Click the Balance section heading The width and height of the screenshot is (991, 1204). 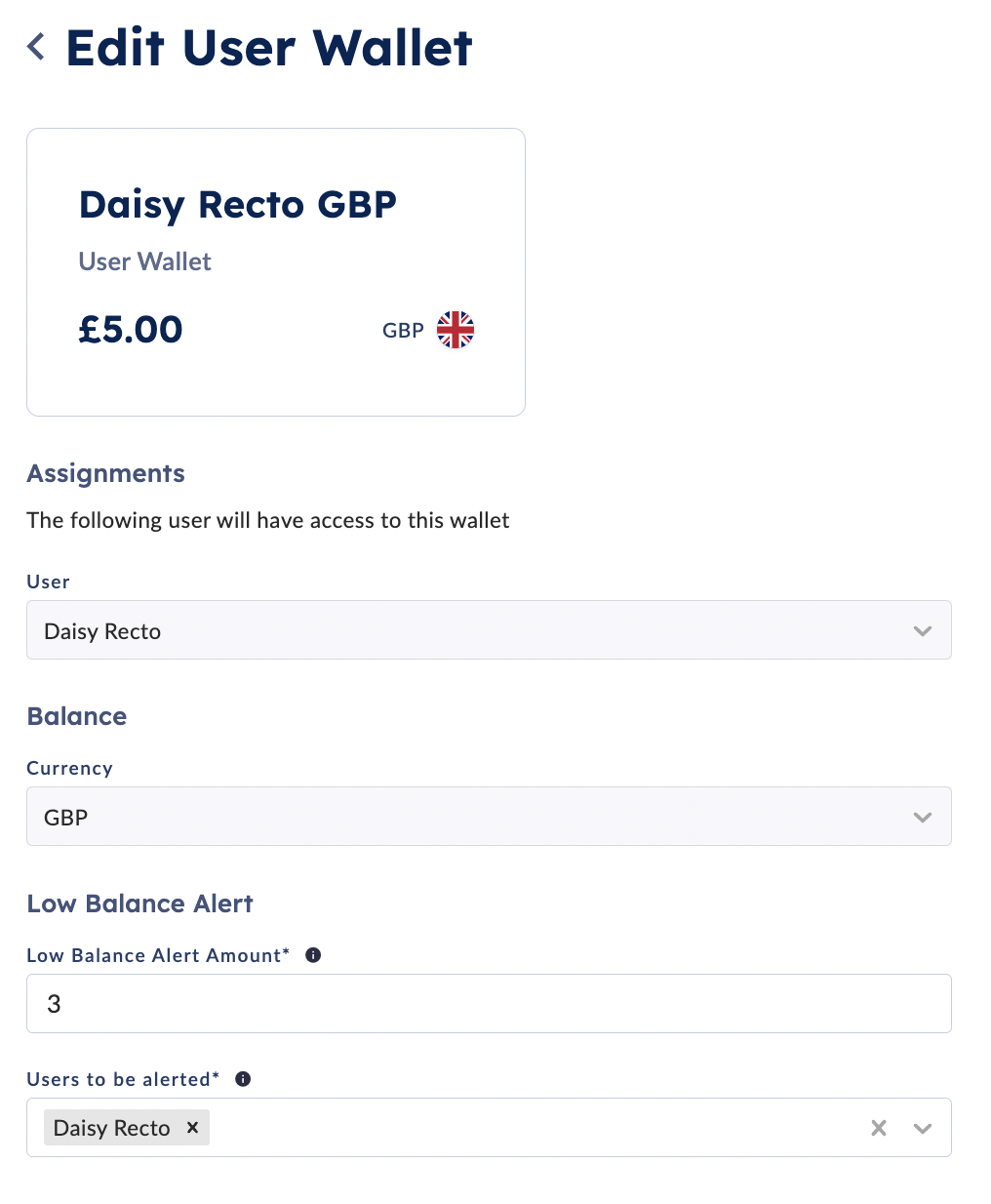pyautogui.click(x=76, y=716)
